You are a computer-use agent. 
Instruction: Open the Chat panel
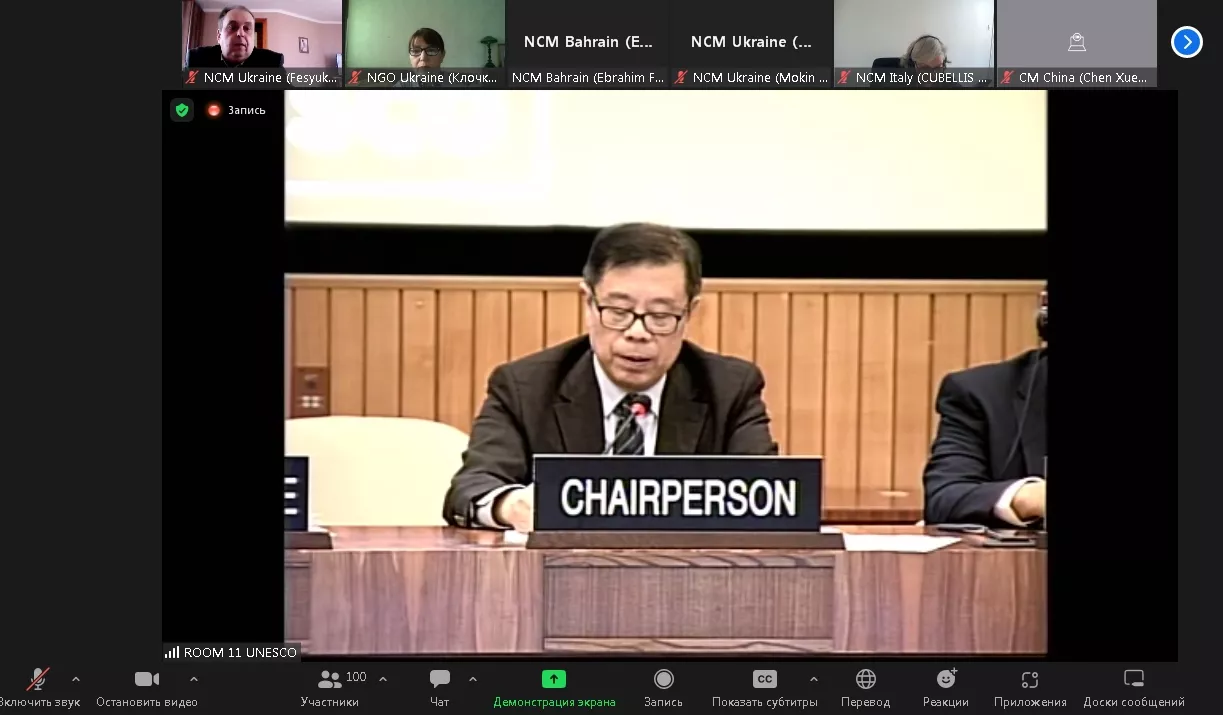pyautogui.click(x=439, y=680)
